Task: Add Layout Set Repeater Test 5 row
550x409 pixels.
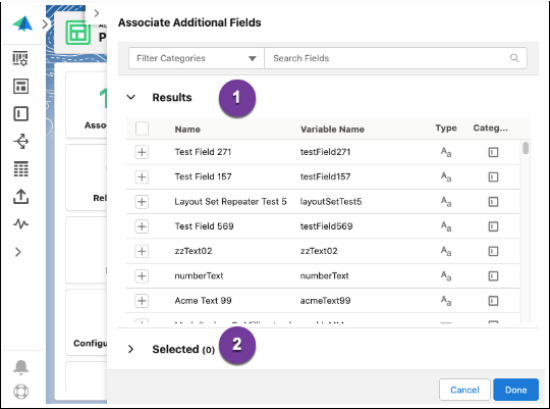Action: pos(142,202)
